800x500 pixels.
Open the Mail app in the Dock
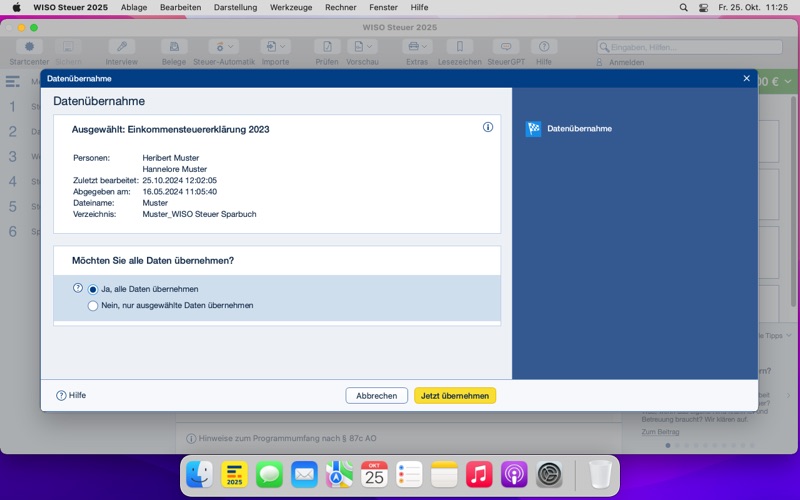coord(304,474)
